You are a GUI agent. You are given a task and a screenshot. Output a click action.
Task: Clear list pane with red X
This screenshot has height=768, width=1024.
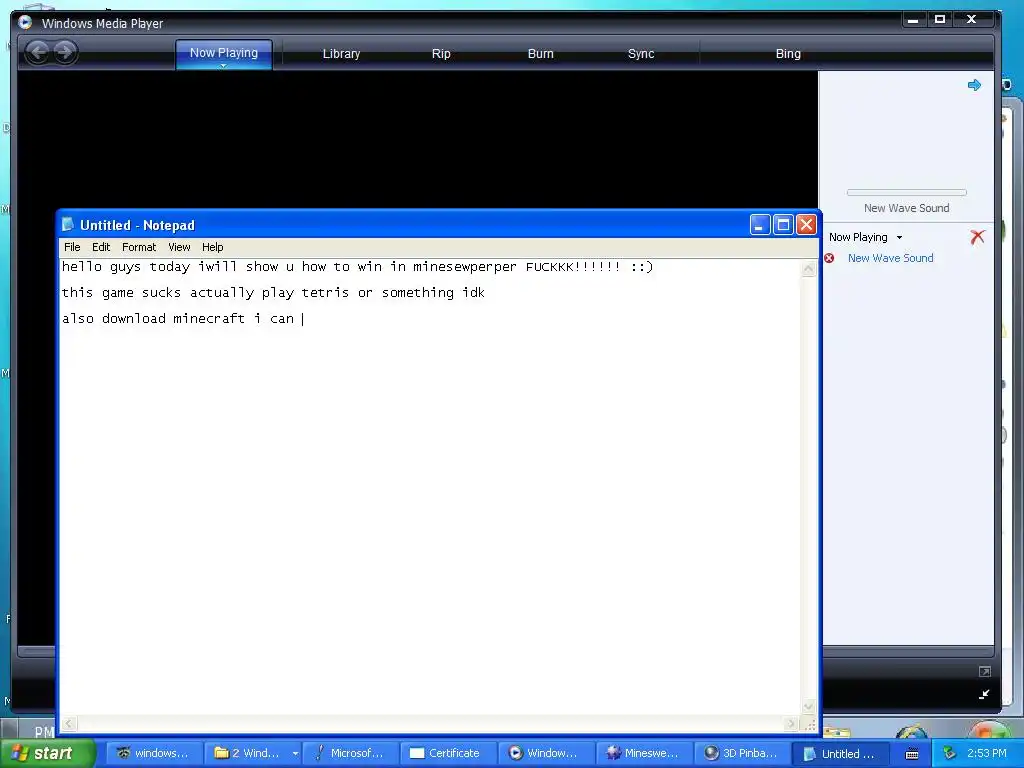[977, 236]
